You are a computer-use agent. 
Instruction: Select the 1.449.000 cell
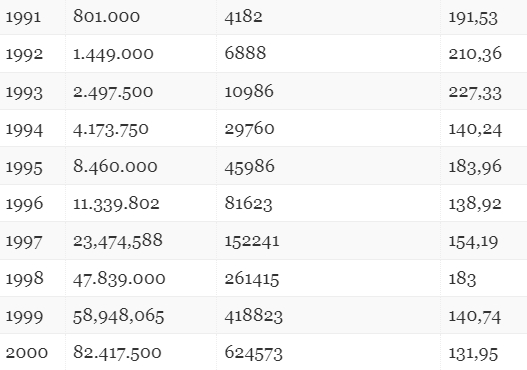coord(113,54)
